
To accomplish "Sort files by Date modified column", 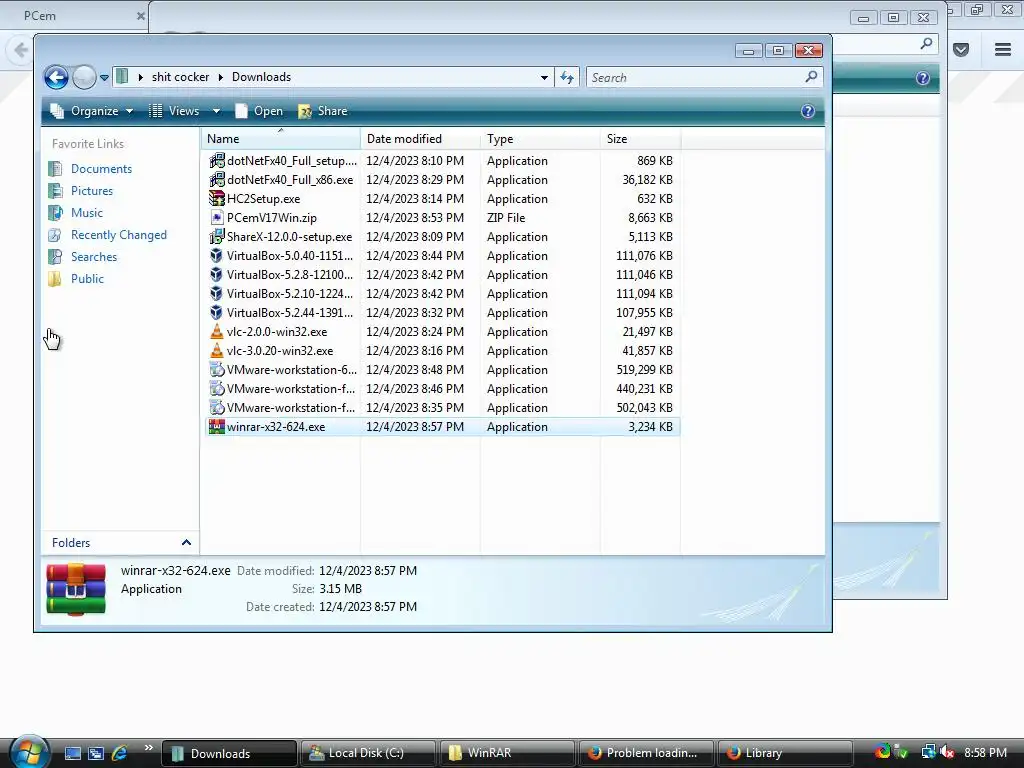I will (x=421, y=138).
